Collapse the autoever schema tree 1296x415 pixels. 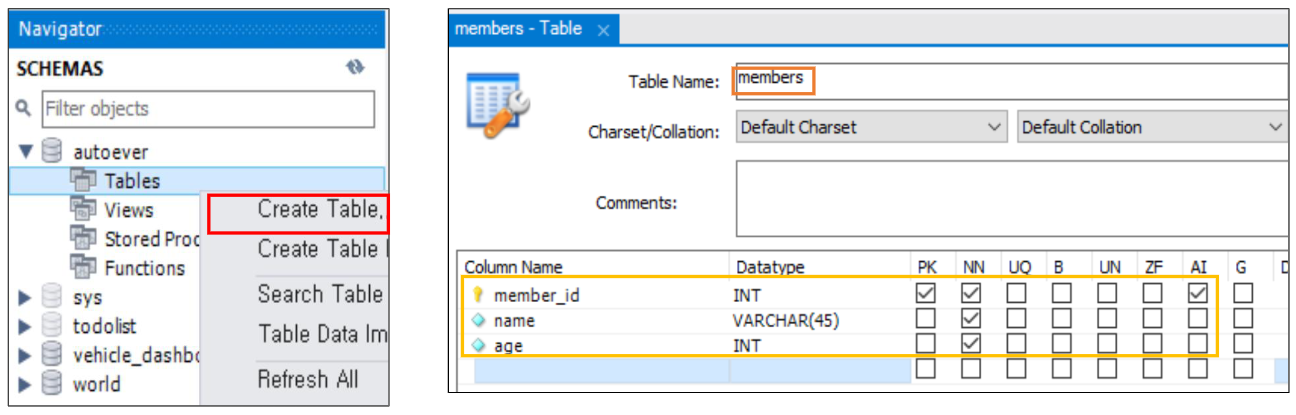point(25,152)
